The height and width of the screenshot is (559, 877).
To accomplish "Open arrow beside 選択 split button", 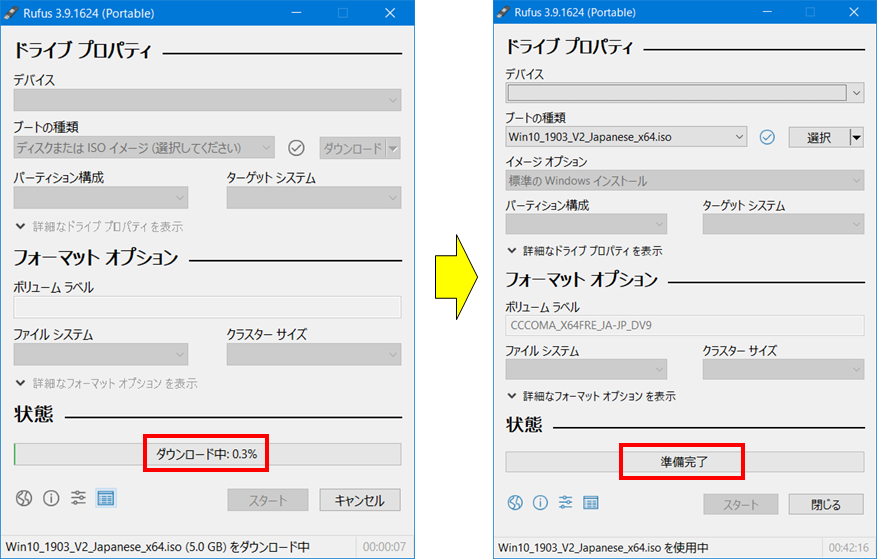I will click(856, 137).
